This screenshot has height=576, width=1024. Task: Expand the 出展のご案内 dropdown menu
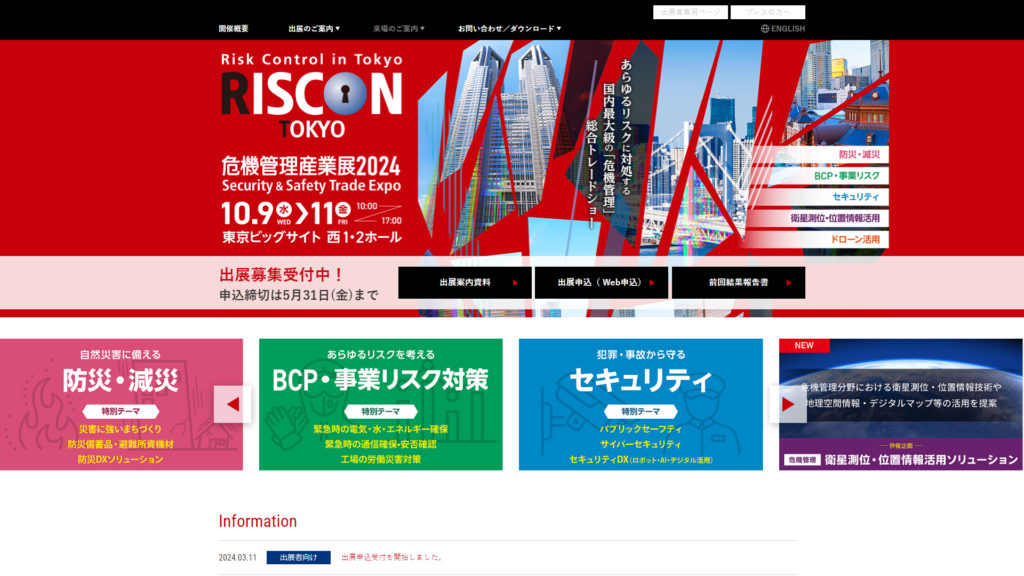(x=313, y=29)
